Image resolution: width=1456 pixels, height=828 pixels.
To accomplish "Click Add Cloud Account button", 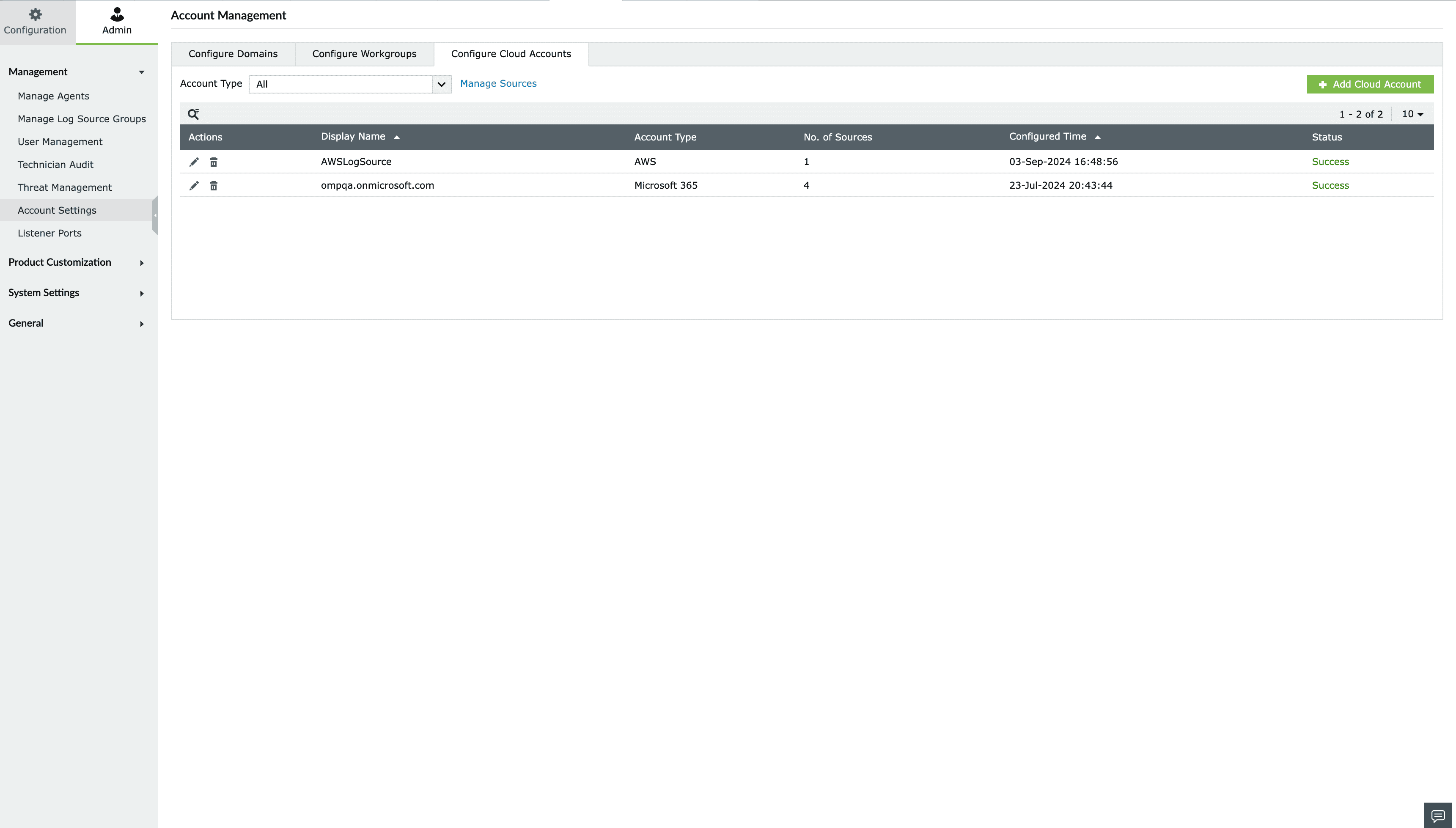I will pos(1370,84).
